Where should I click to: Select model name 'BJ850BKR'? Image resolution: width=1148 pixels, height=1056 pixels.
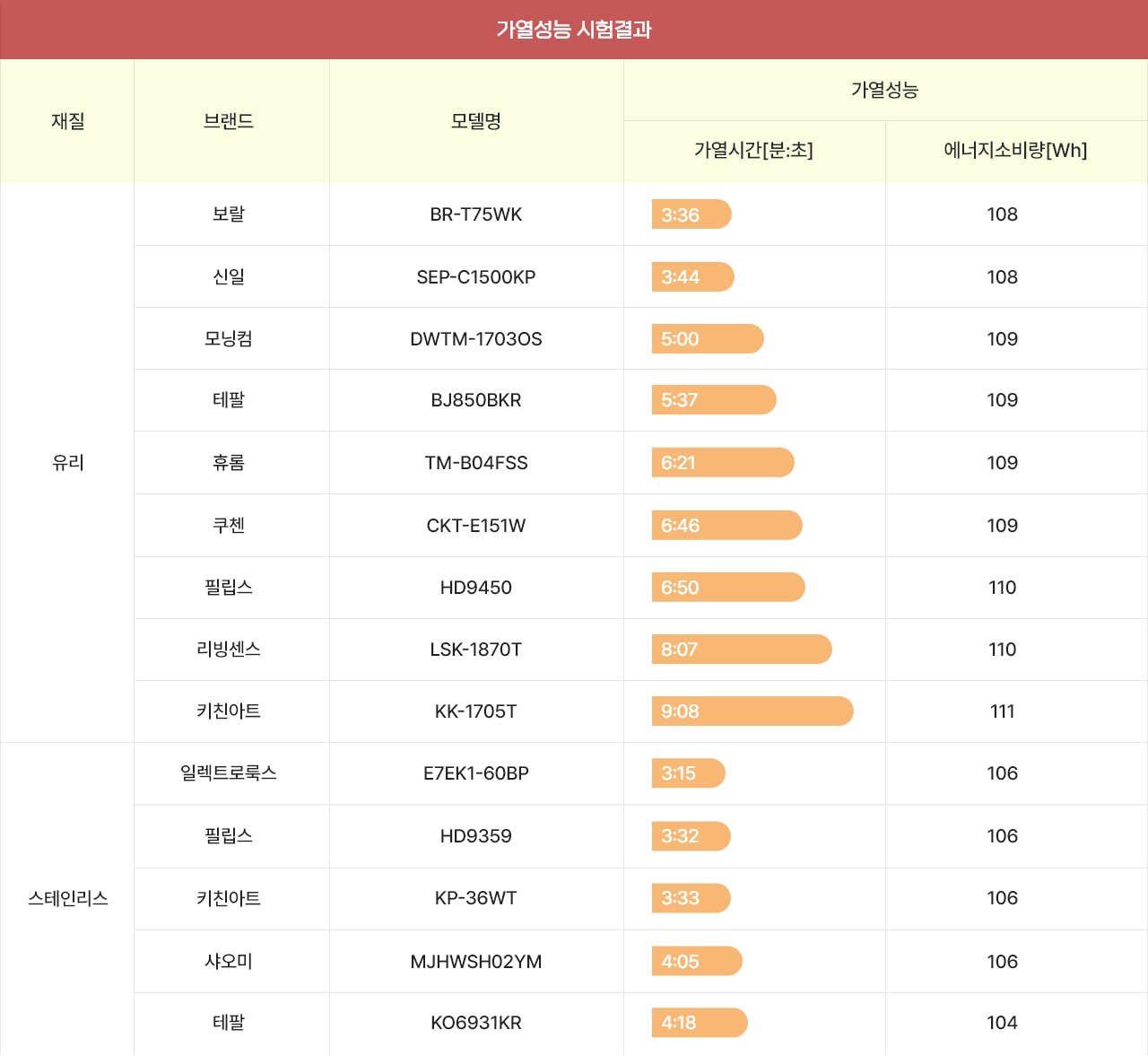[x=476, y=400]
